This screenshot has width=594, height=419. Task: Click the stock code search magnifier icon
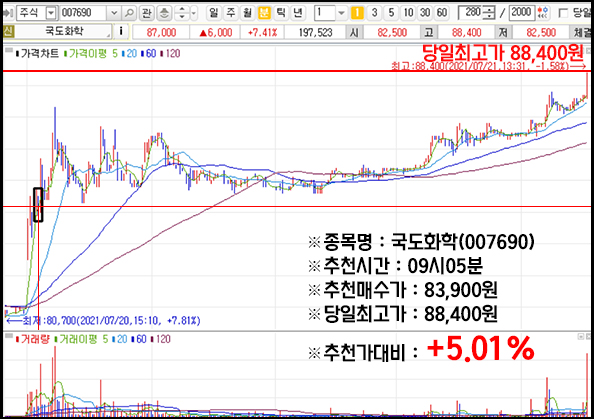[129, 13]
